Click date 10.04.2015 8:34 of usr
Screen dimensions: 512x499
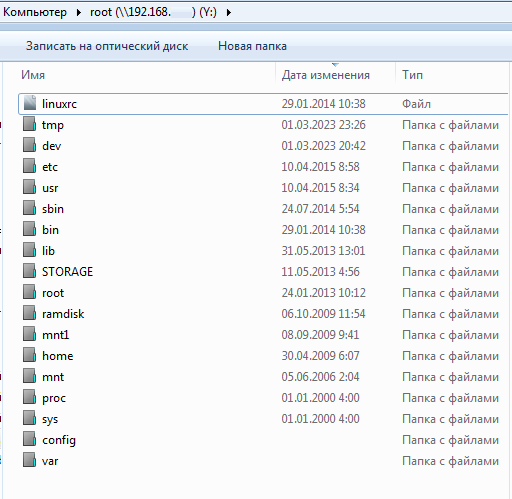321,188
